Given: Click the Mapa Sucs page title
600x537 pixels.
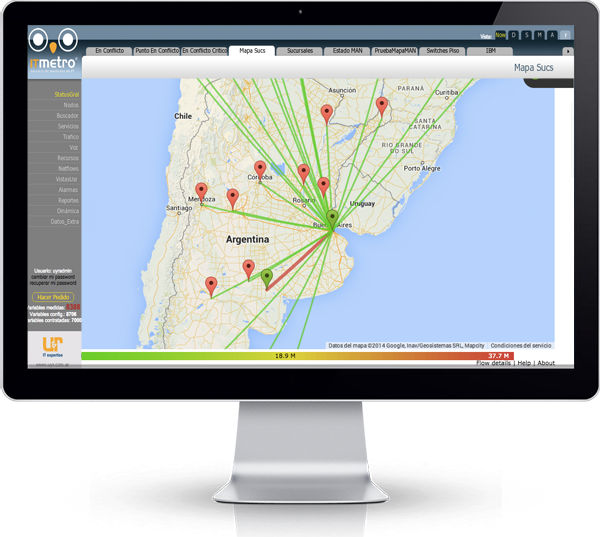Looking at the screenshot, I should [533, 68].
